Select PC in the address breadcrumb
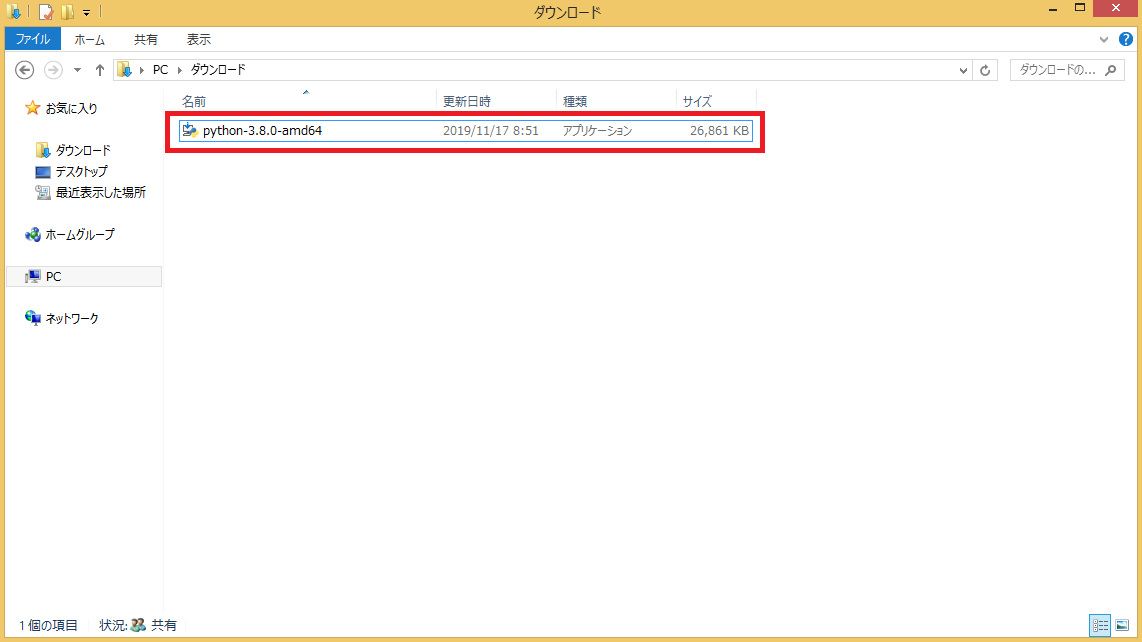1142x642 pixels. click(x=160, y=70)
